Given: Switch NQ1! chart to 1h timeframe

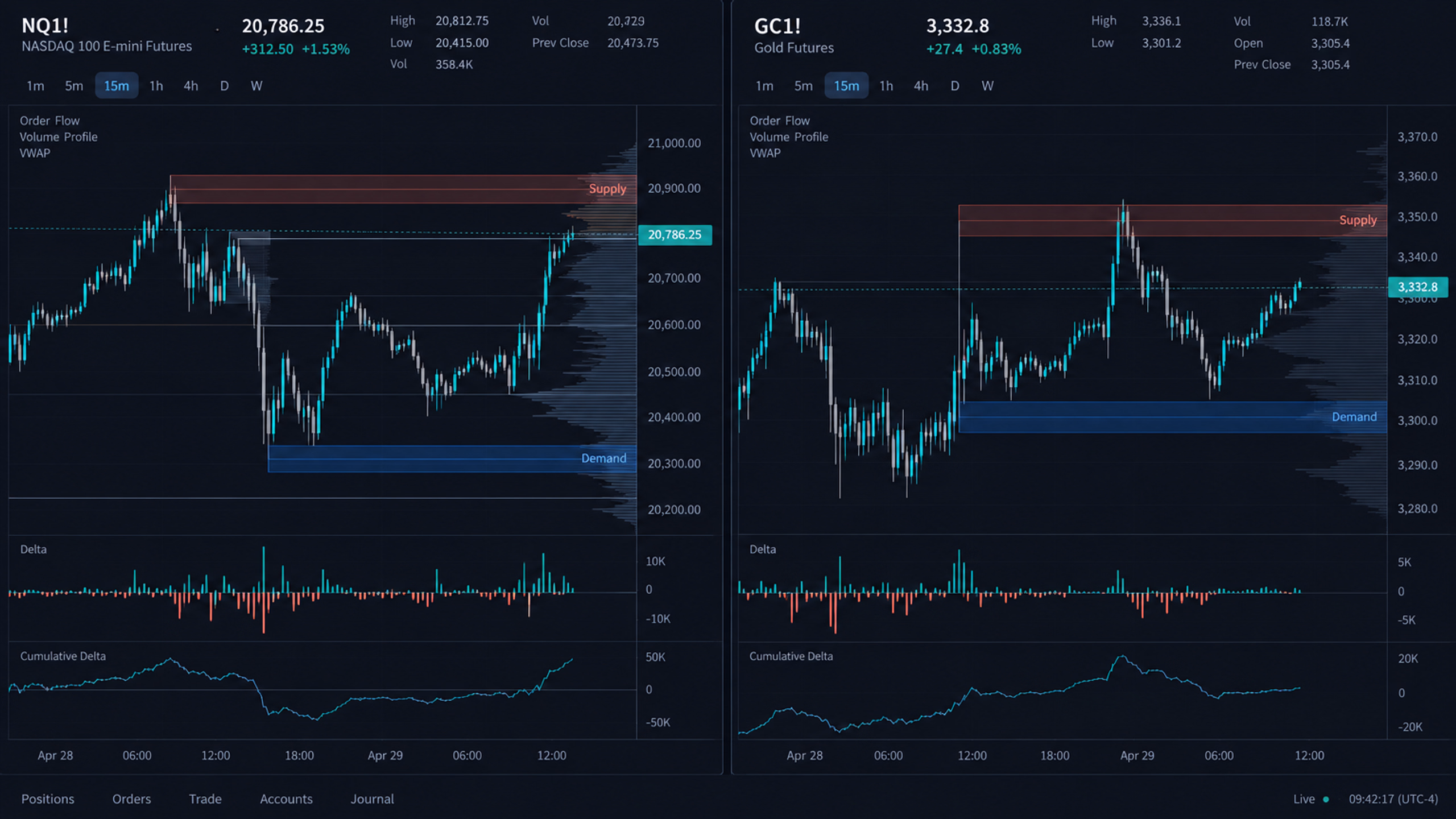Looking at the screenshot, I should (156, 86).
